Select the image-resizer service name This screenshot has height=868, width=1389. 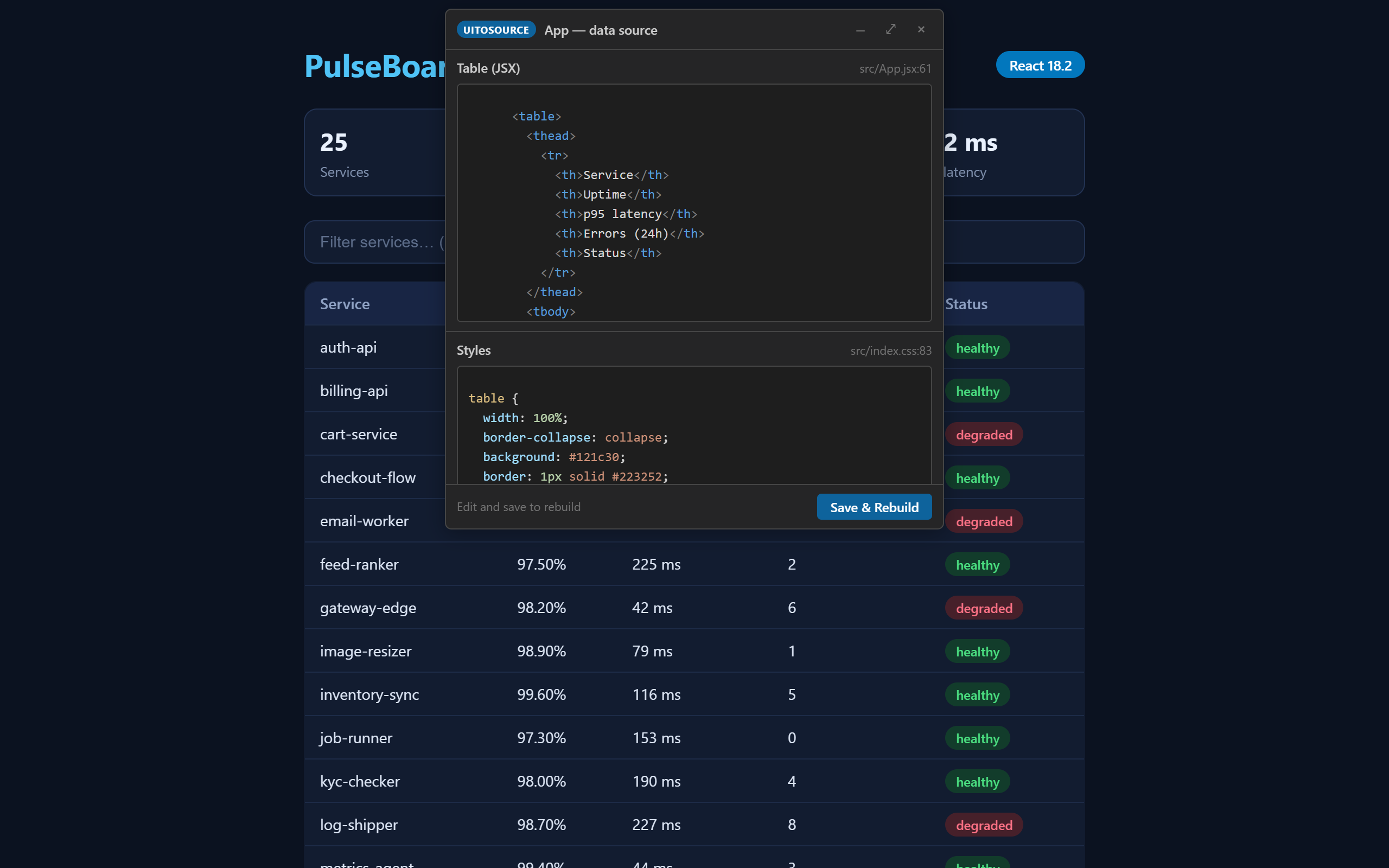coord(366,651)
